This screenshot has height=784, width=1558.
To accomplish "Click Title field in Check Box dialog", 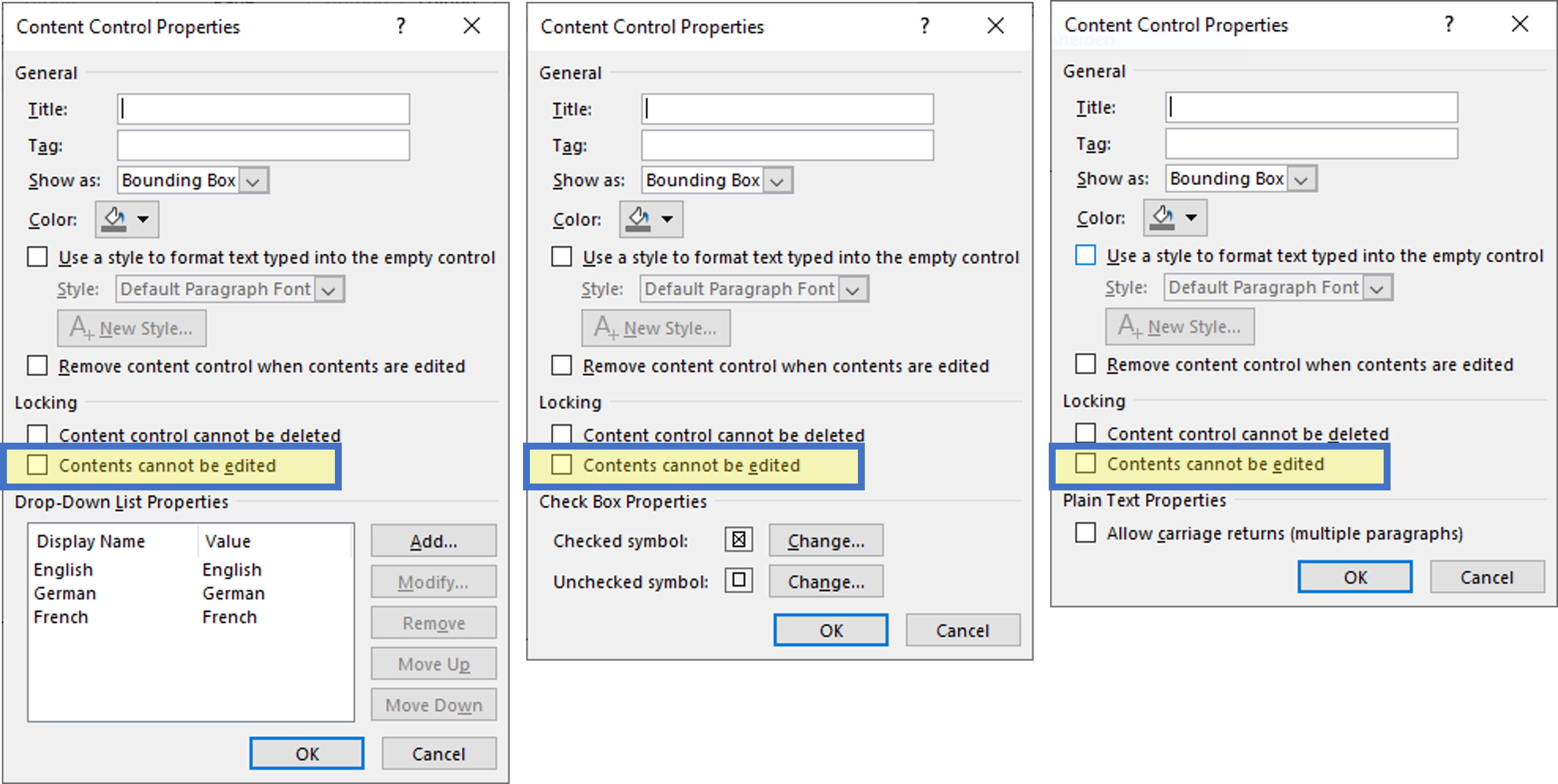I will click(x=787, y=109).
